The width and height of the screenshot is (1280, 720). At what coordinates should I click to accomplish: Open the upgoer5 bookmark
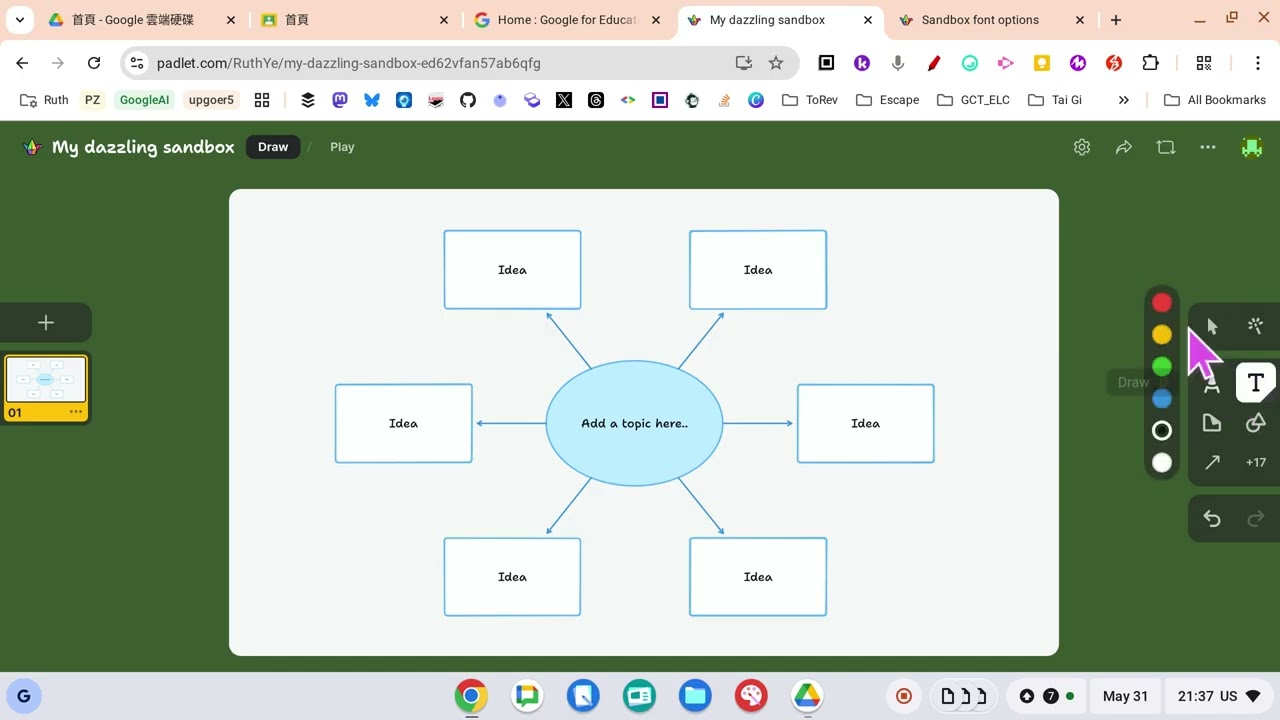[211, 100]
